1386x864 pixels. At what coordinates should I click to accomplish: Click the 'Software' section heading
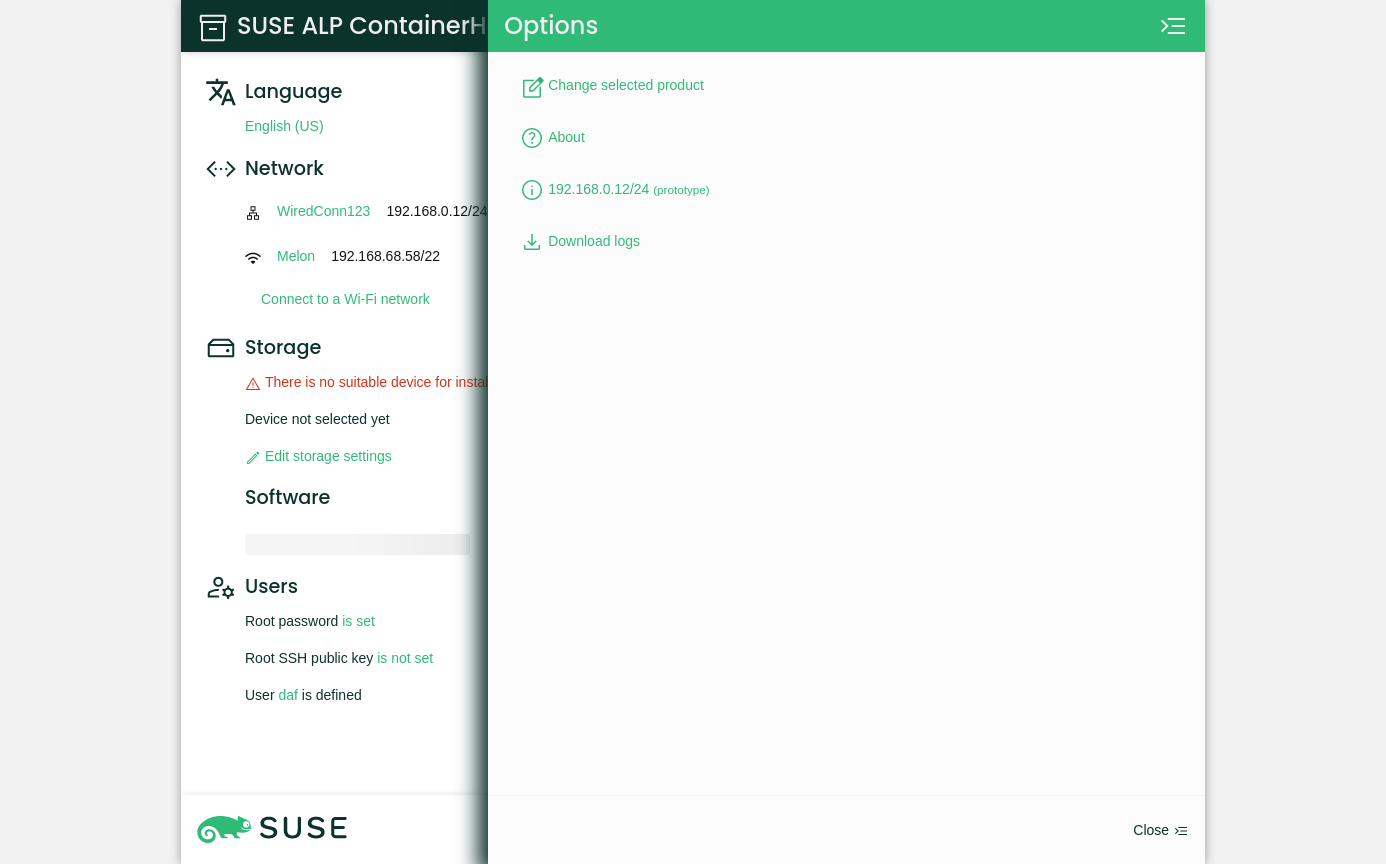[287, 497]
